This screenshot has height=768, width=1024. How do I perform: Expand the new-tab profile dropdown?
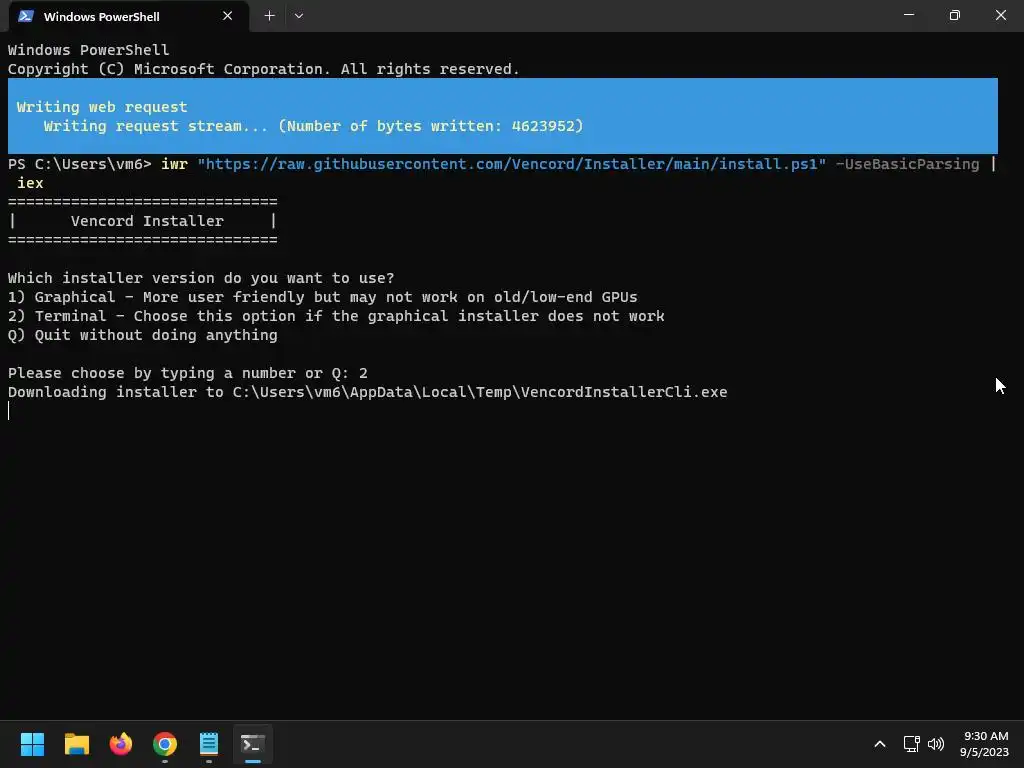[x=298, y=16]
